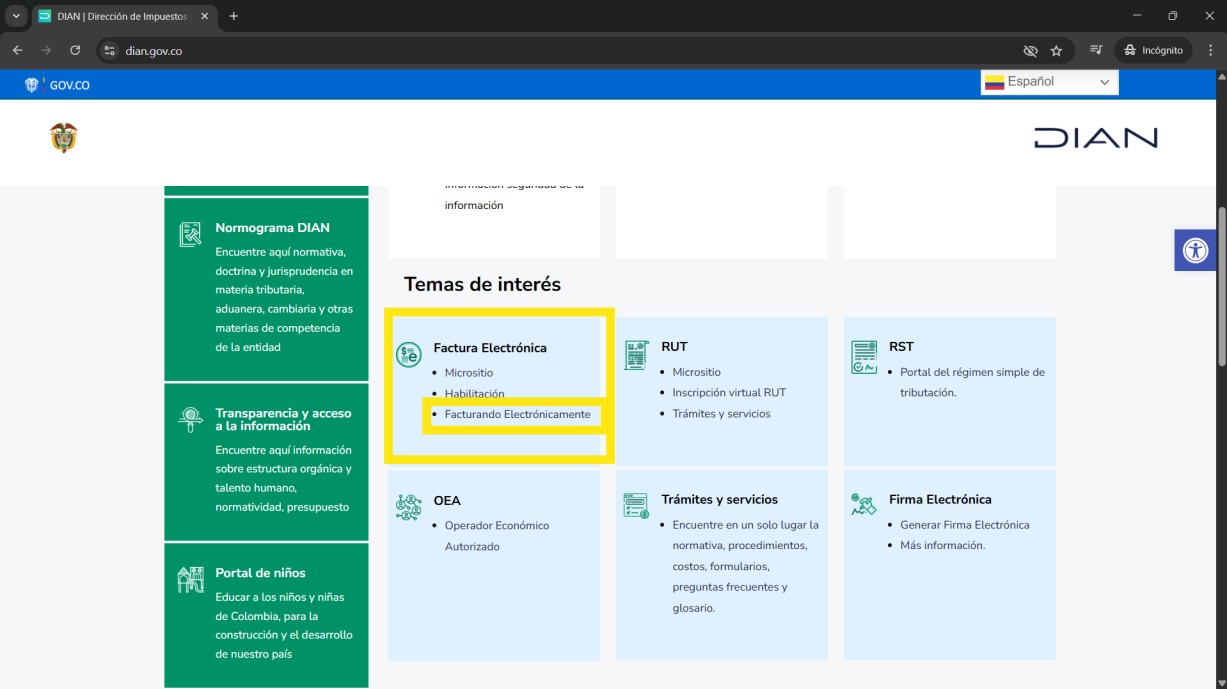Click the page vertical scrollbar thumb
This screenshot has width=1227, height=689.
[x=1221, y=285]
